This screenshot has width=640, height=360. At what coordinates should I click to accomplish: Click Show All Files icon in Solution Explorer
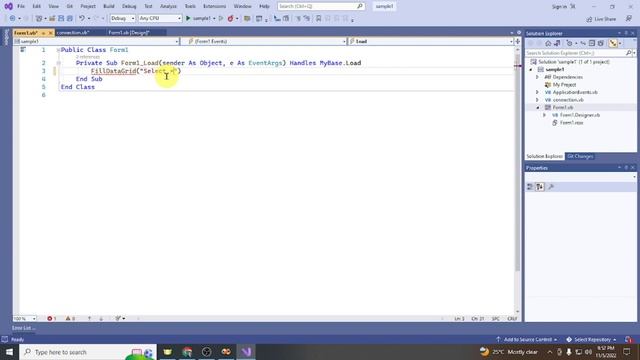coord(600,43)
